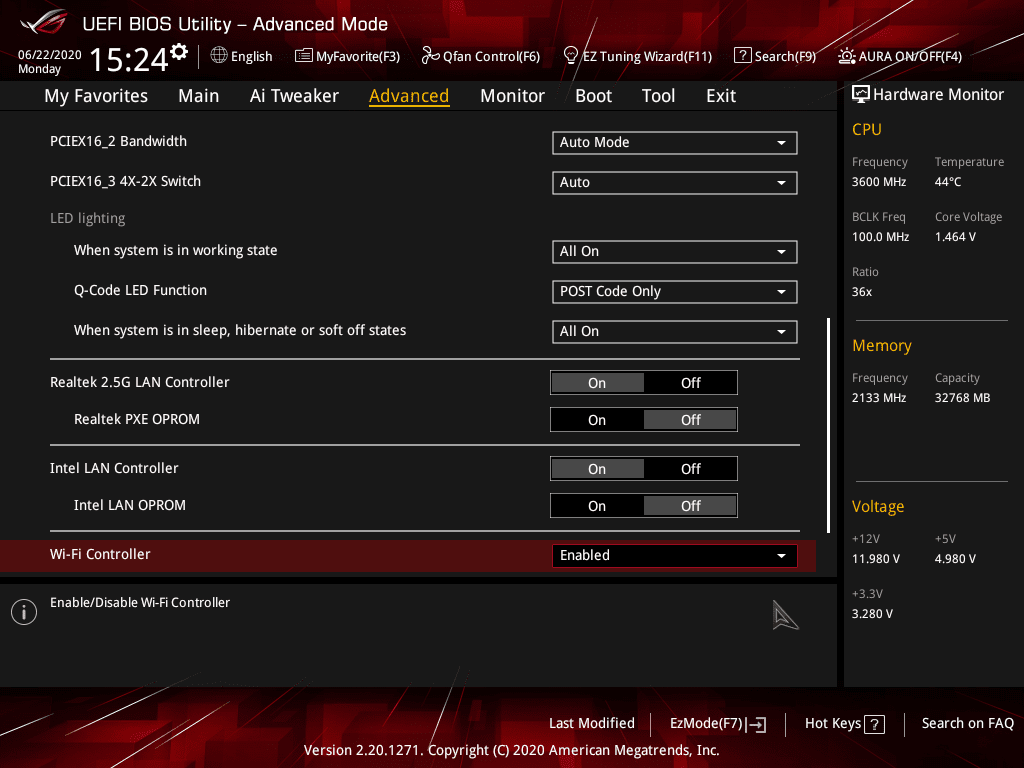Set Intel LAN OPROM to Off
Image resolution: width=1024 pixels, height=768 pixels.
690,506
